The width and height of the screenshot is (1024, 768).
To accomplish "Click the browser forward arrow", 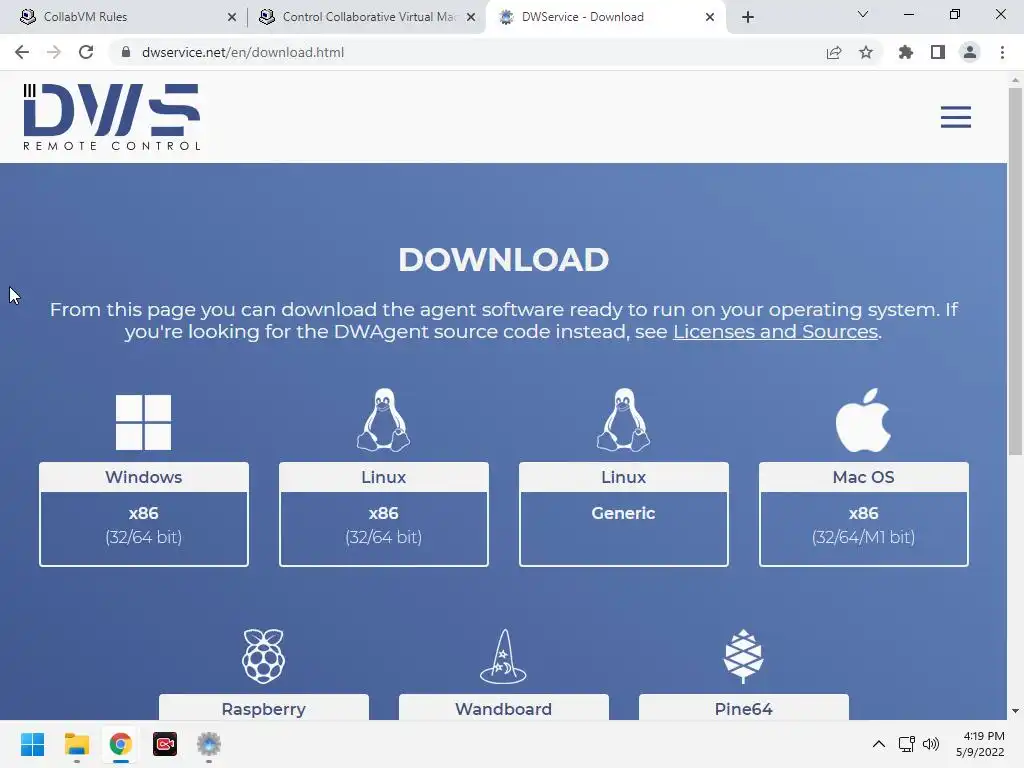I will point(54,52).
